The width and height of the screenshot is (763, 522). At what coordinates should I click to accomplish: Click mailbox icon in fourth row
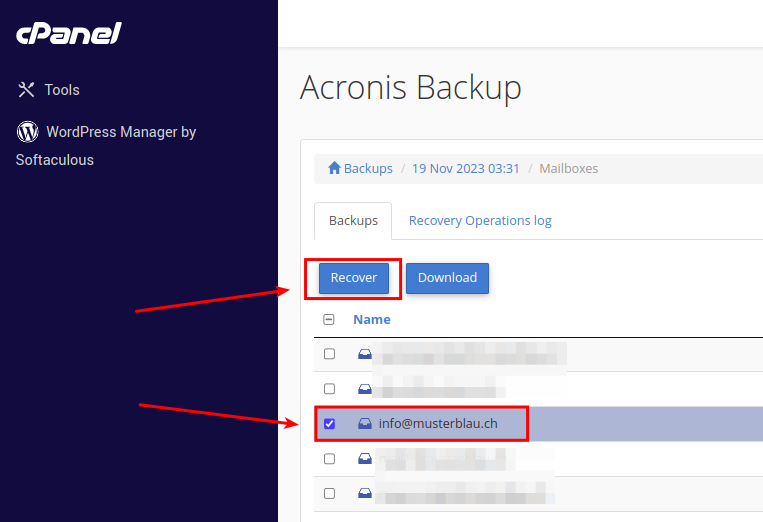(x=365, y=458)
